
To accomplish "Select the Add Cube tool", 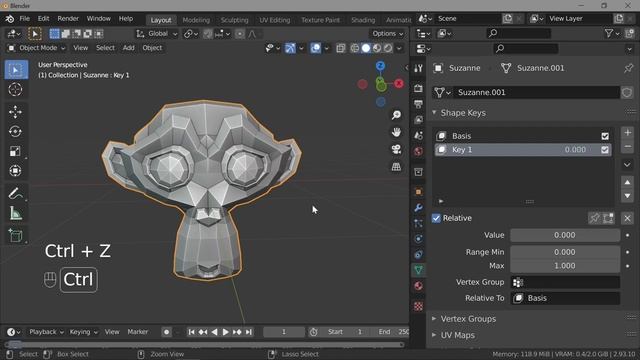I will coord(16,236).
